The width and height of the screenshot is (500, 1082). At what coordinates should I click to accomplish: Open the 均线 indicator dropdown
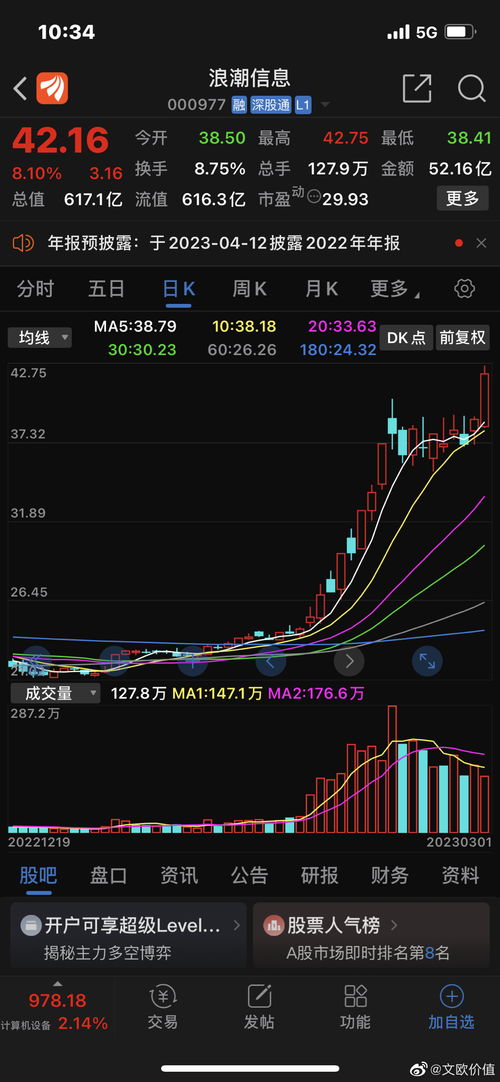tap(40, 337)
